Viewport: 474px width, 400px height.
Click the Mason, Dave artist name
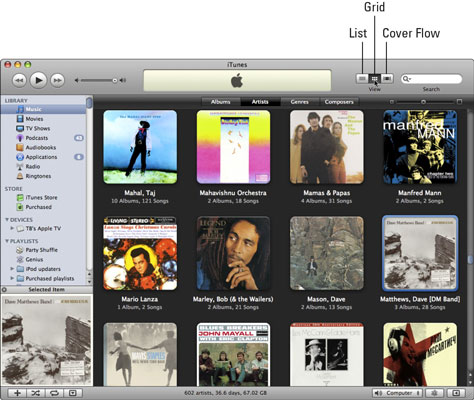click(x=326, y=299)
